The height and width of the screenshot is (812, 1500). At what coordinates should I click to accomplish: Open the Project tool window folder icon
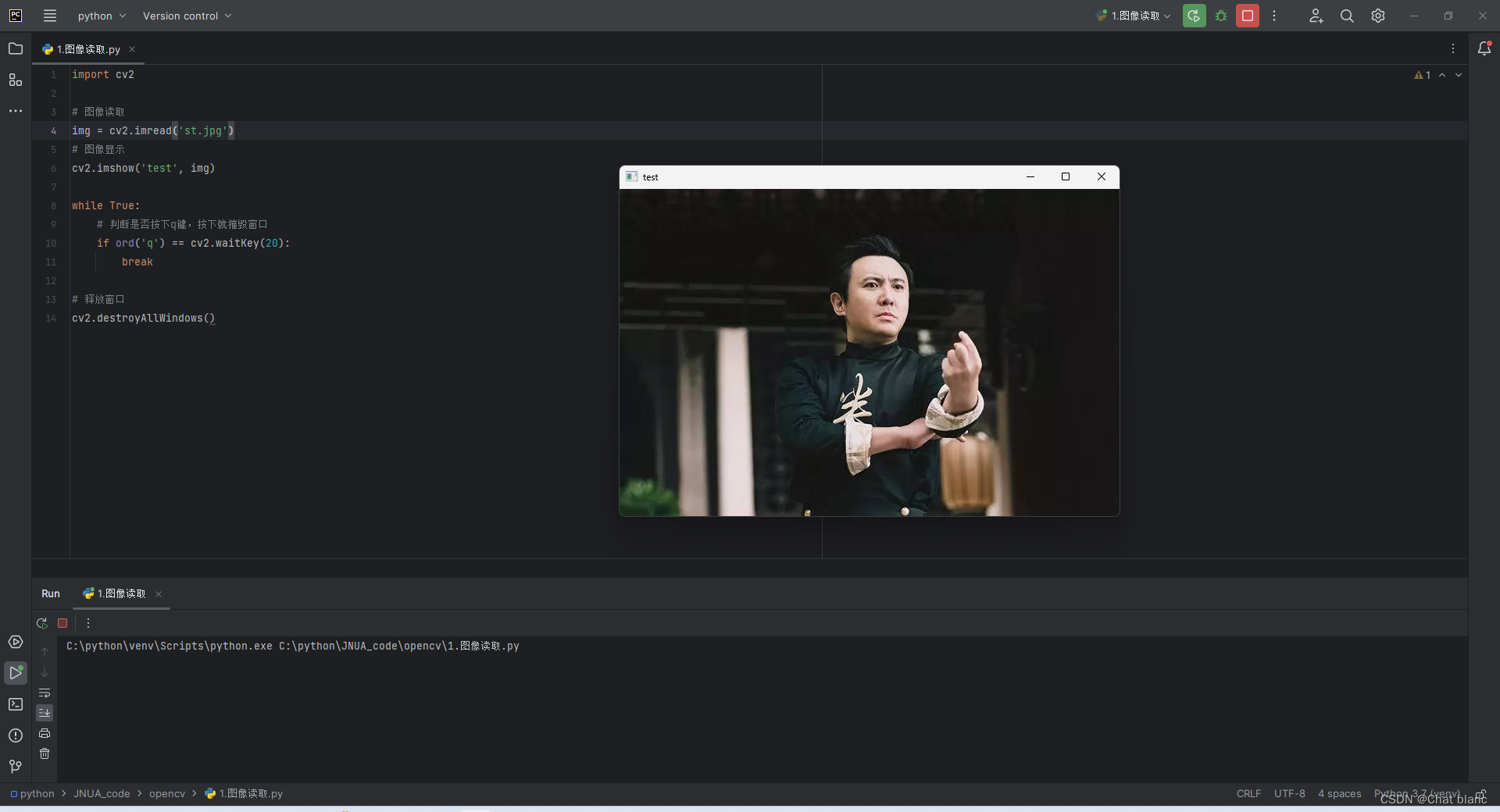[x=16, y=48]
